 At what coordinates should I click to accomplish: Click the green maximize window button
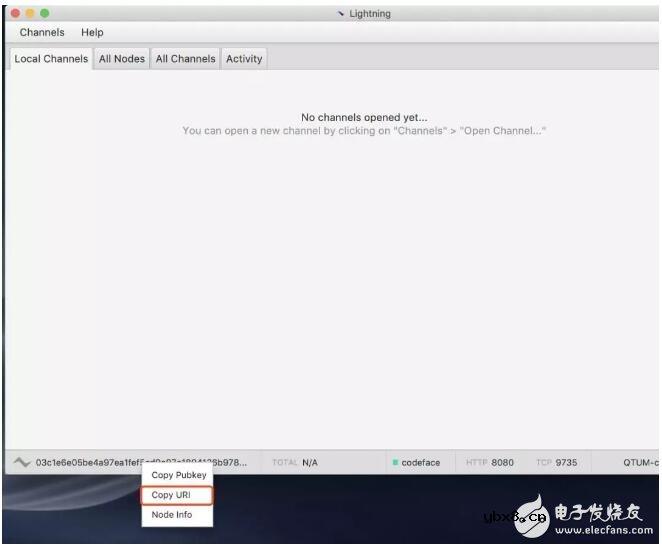pos(44,13)
